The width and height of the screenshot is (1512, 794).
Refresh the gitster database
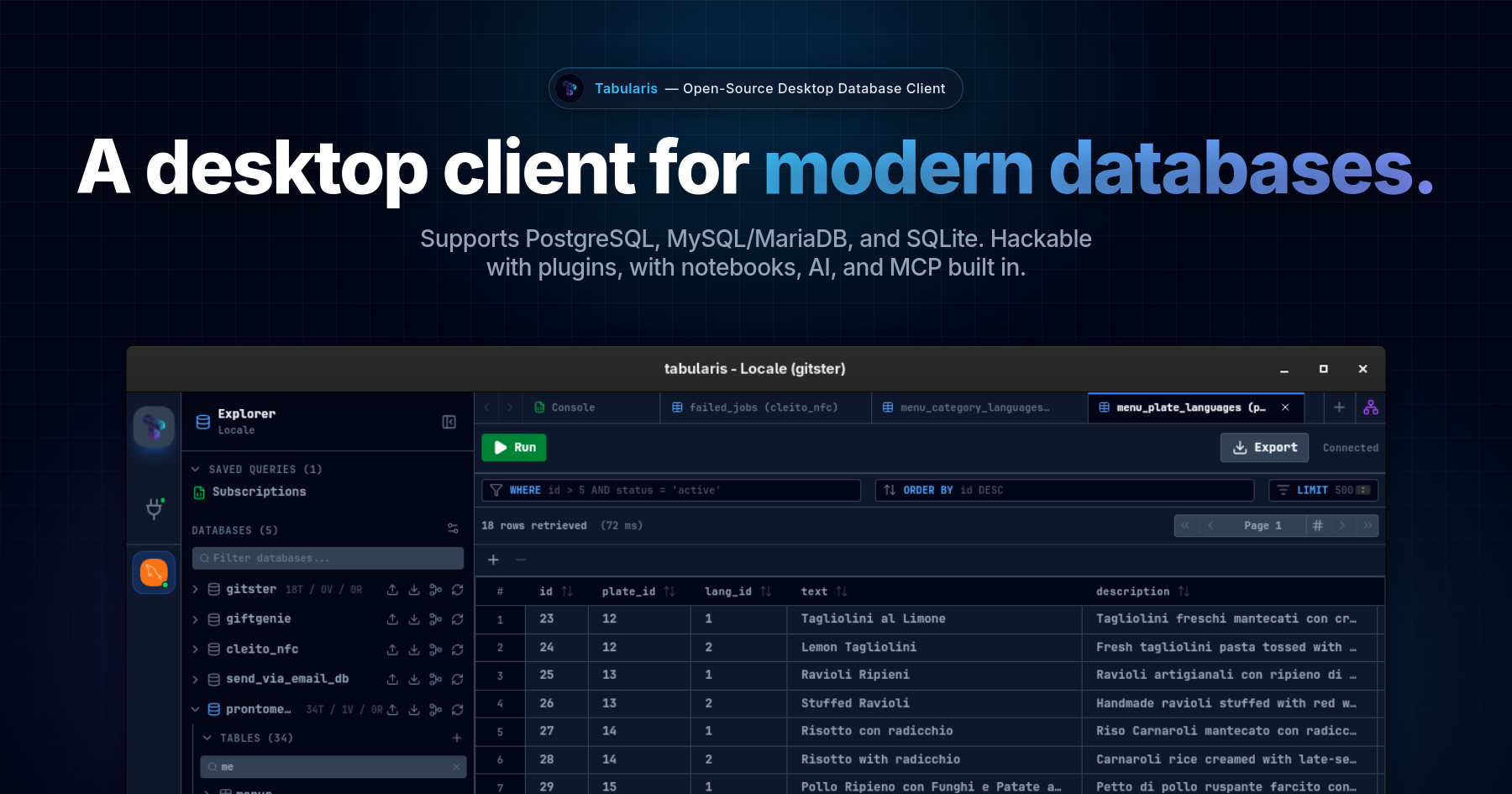click(x=458, y=590)
